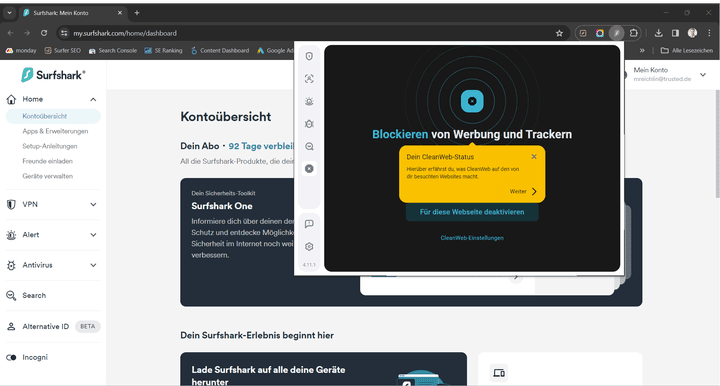Open the VPN shield icon in extension sidebar
The image size is (720, 386).
pyautogui.click(x=309, y=56)
